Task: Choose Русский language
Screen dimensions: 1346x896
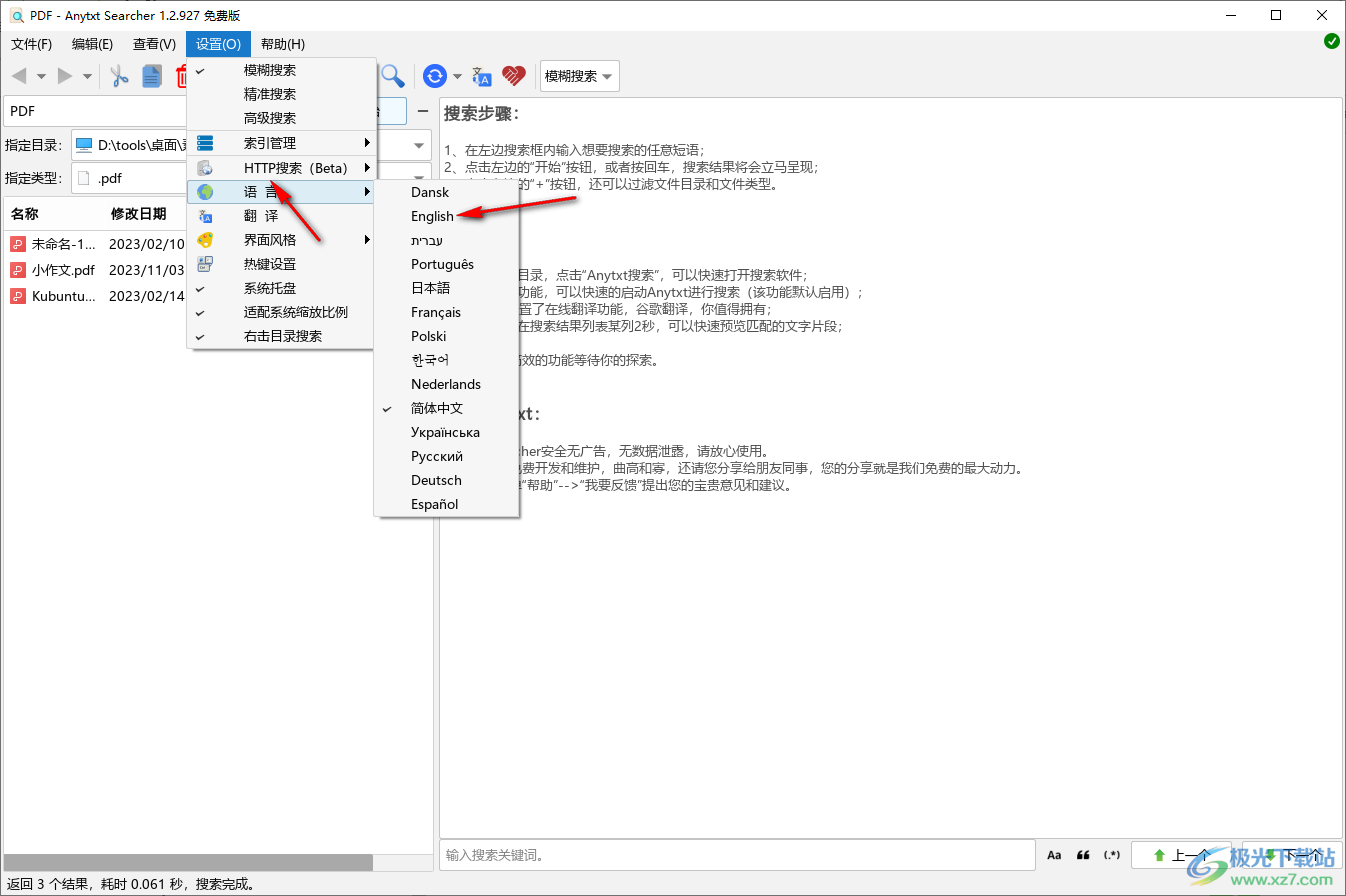Action: pos(446,456)
